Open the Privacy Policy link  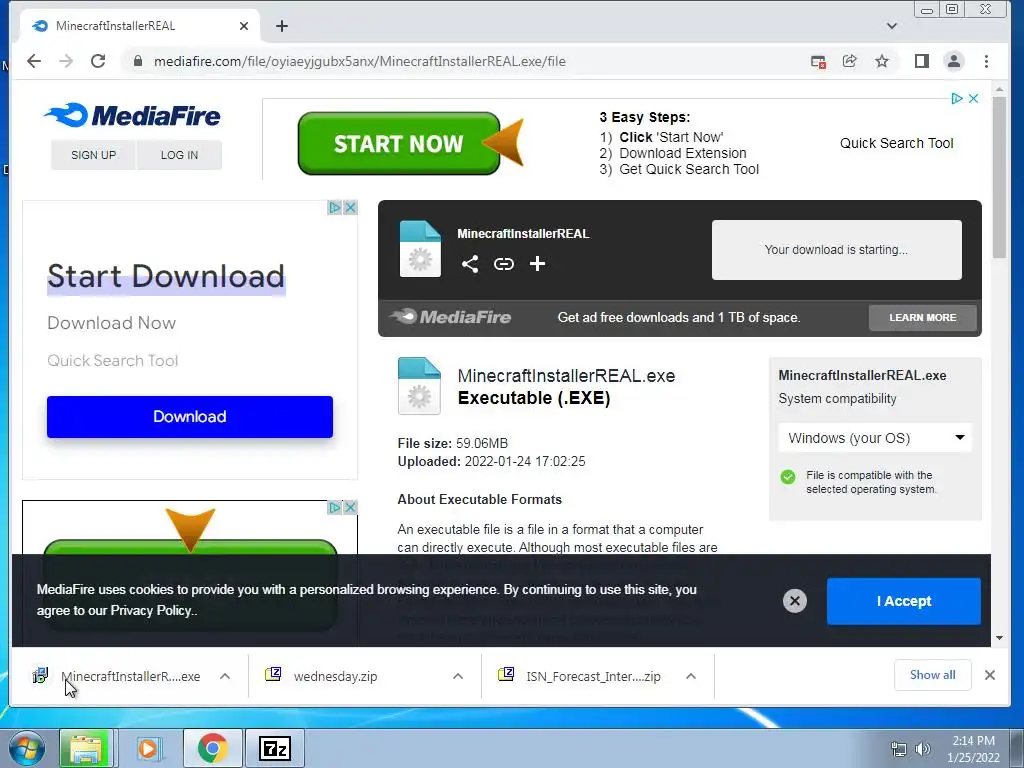[x=152, y=611]
